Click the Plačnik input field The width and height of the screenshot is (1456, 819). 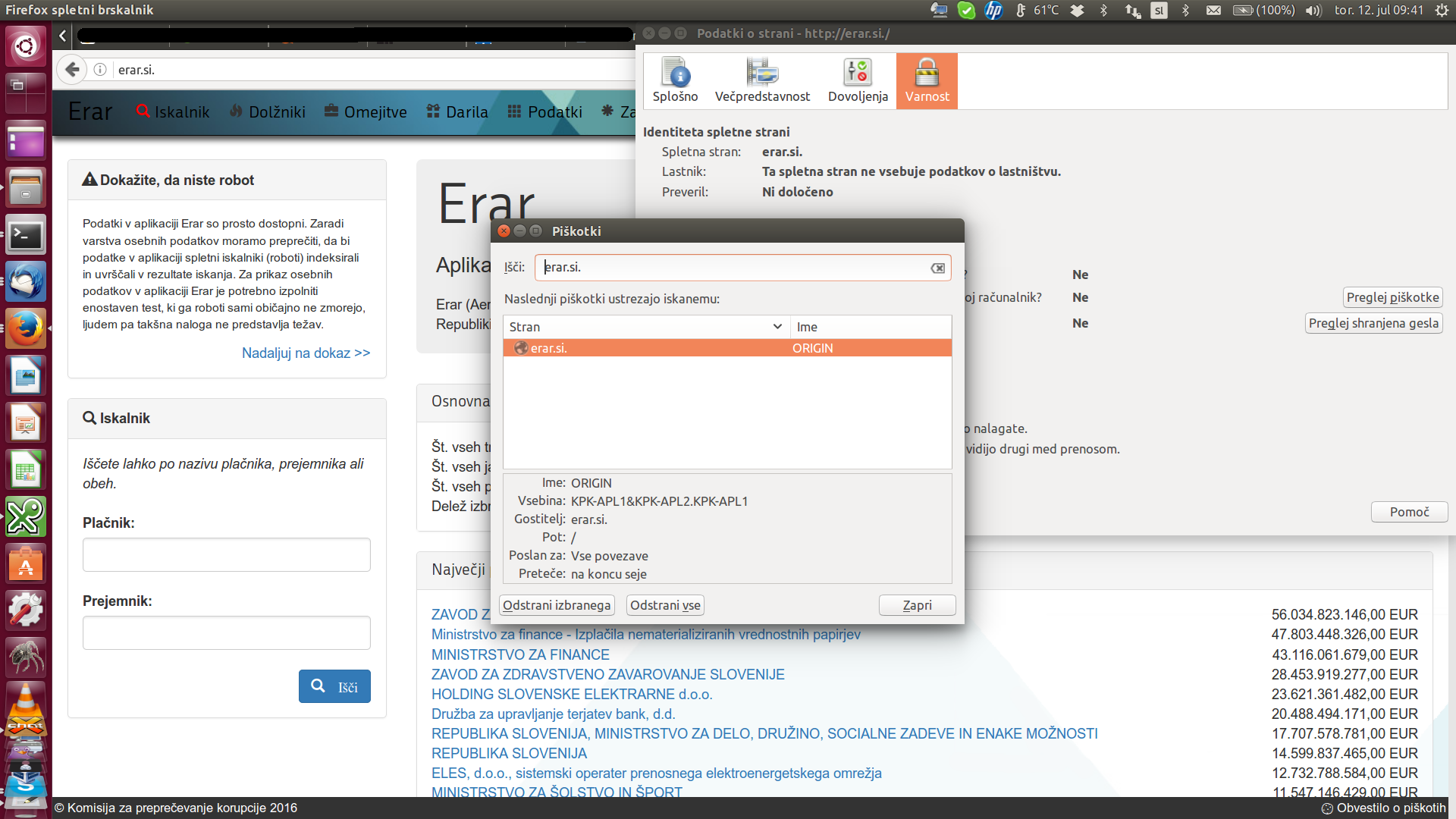pos(227,555)
